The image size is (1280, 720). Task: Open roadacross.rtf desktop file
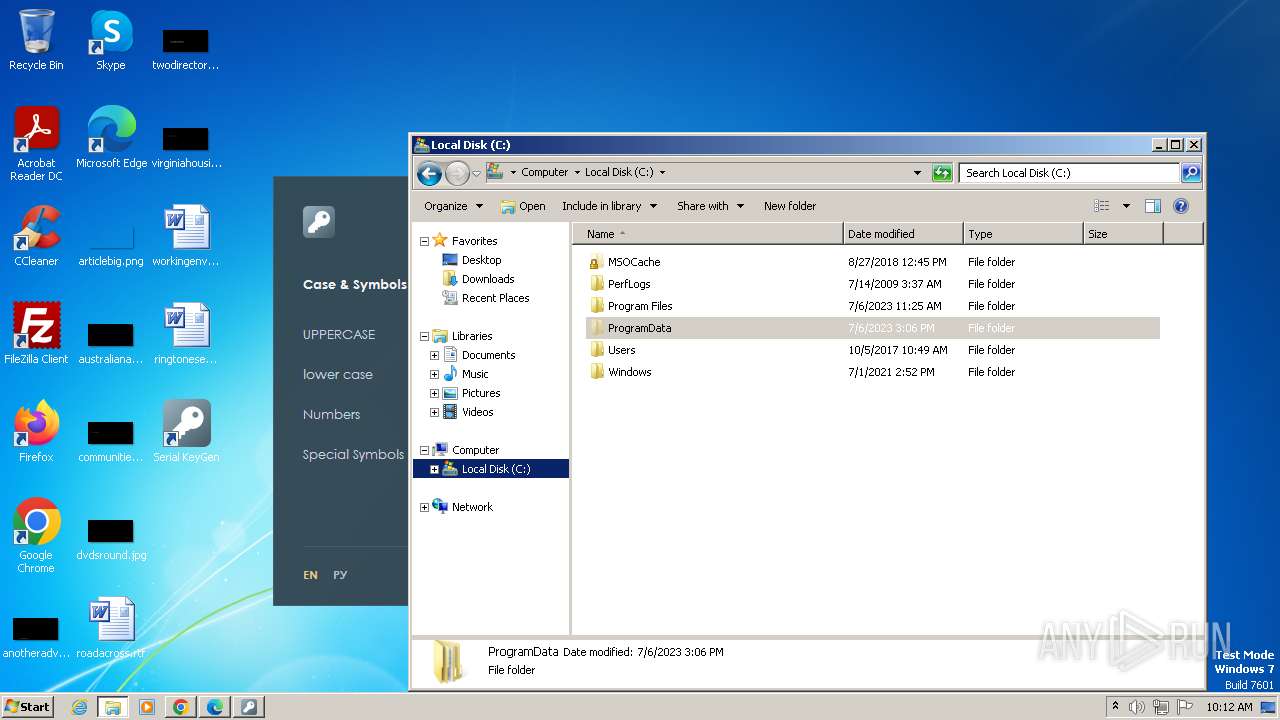tap(111, 628)
